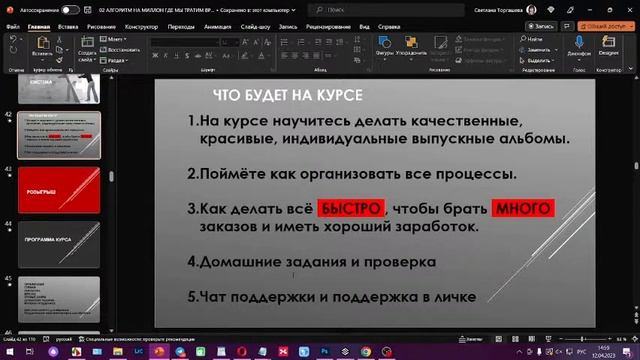
Task: Click Создать слайд new slide icon
Action: (x=87, y=42)
